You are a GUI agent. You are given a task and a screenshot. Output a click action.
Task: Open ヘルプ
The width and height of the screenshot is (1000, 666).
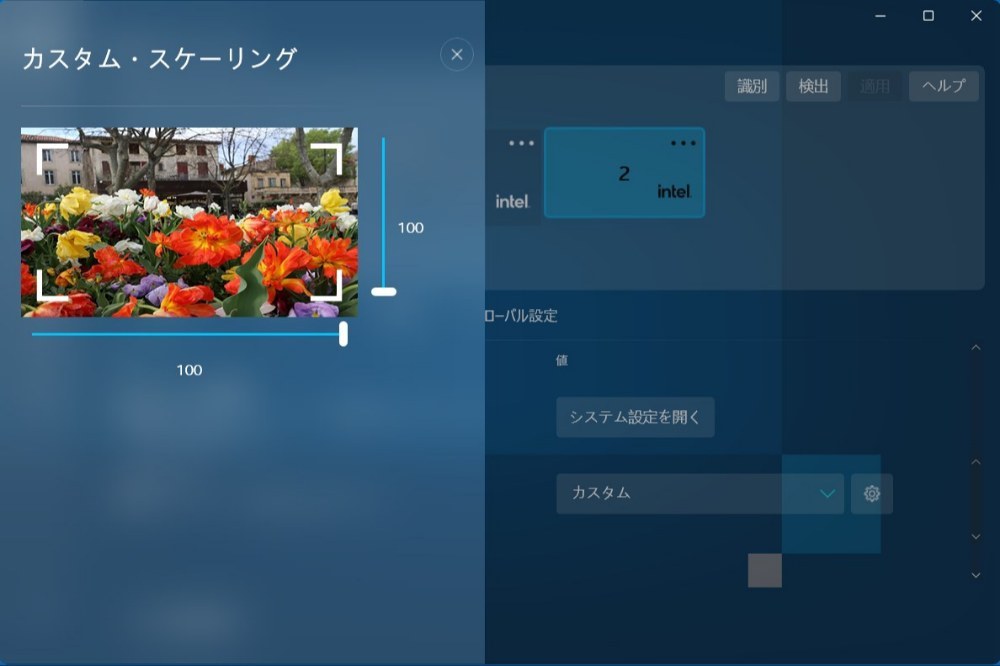point(943,86)
